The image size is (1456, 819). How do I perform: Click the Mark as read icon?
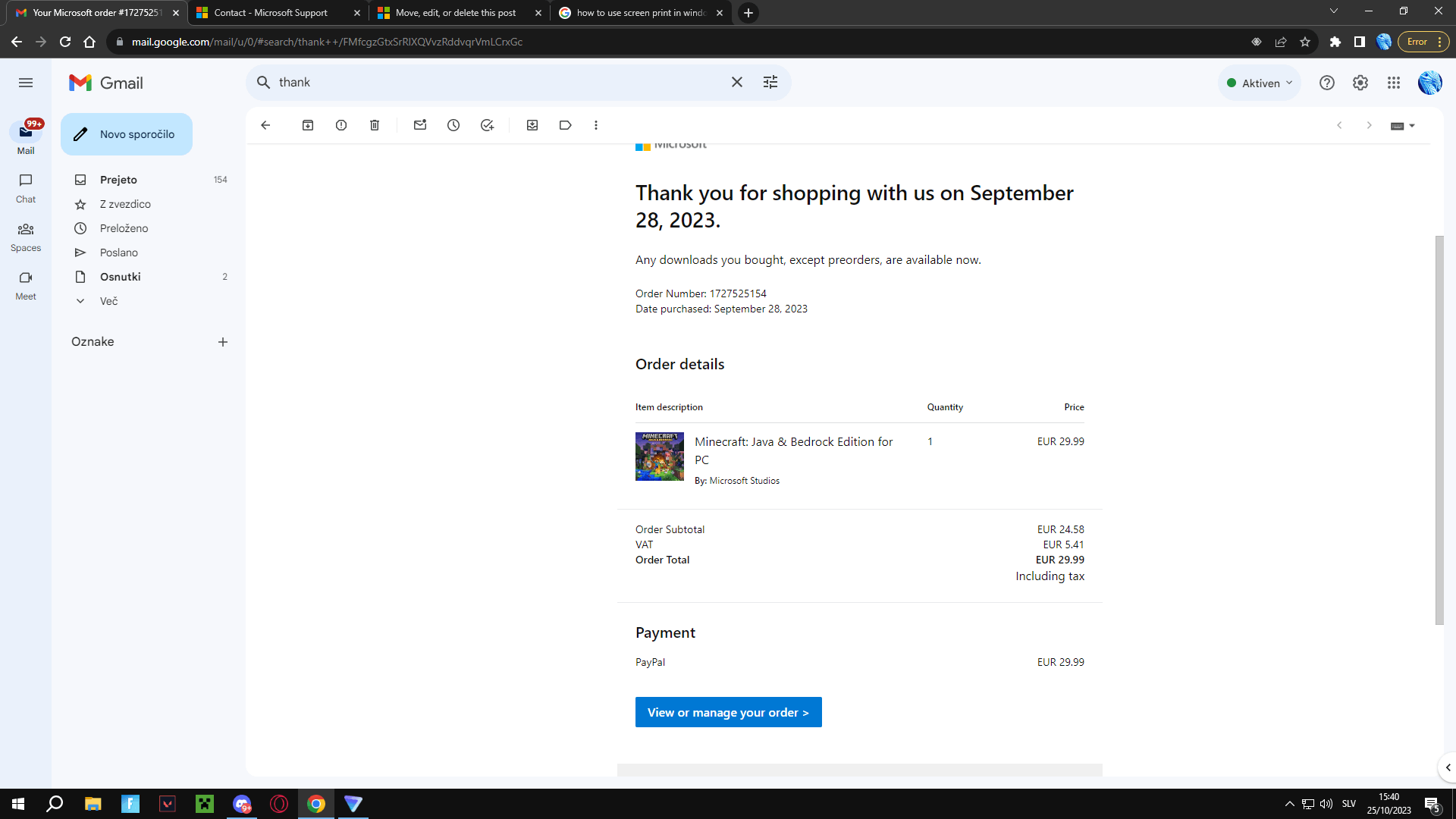pyautogui.click(x=421, y=125)
